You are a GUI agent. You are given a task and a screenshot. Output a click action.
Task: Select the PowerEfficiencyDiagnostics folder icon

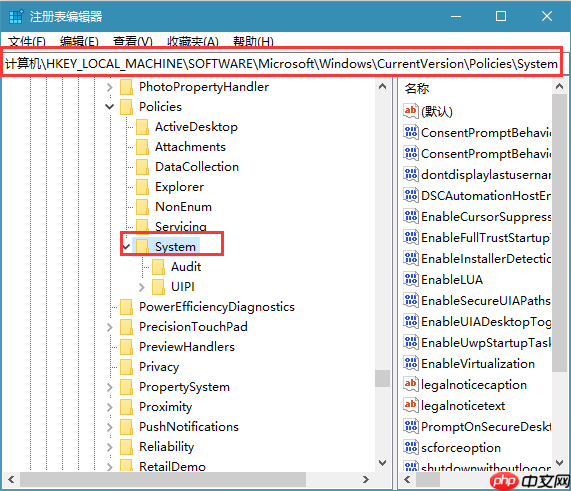pos(126,307)
